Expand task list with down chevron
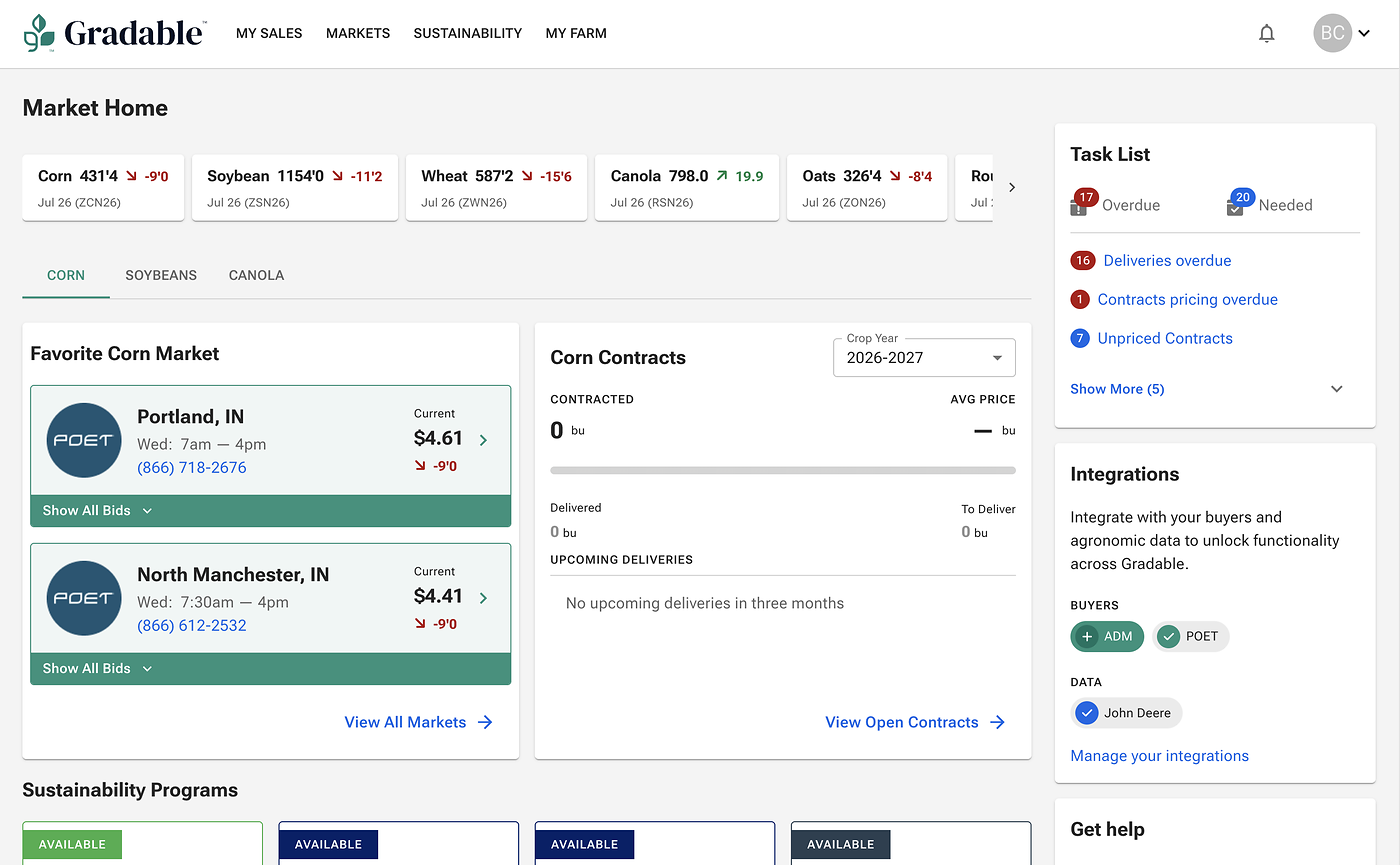 [1337, 389]
